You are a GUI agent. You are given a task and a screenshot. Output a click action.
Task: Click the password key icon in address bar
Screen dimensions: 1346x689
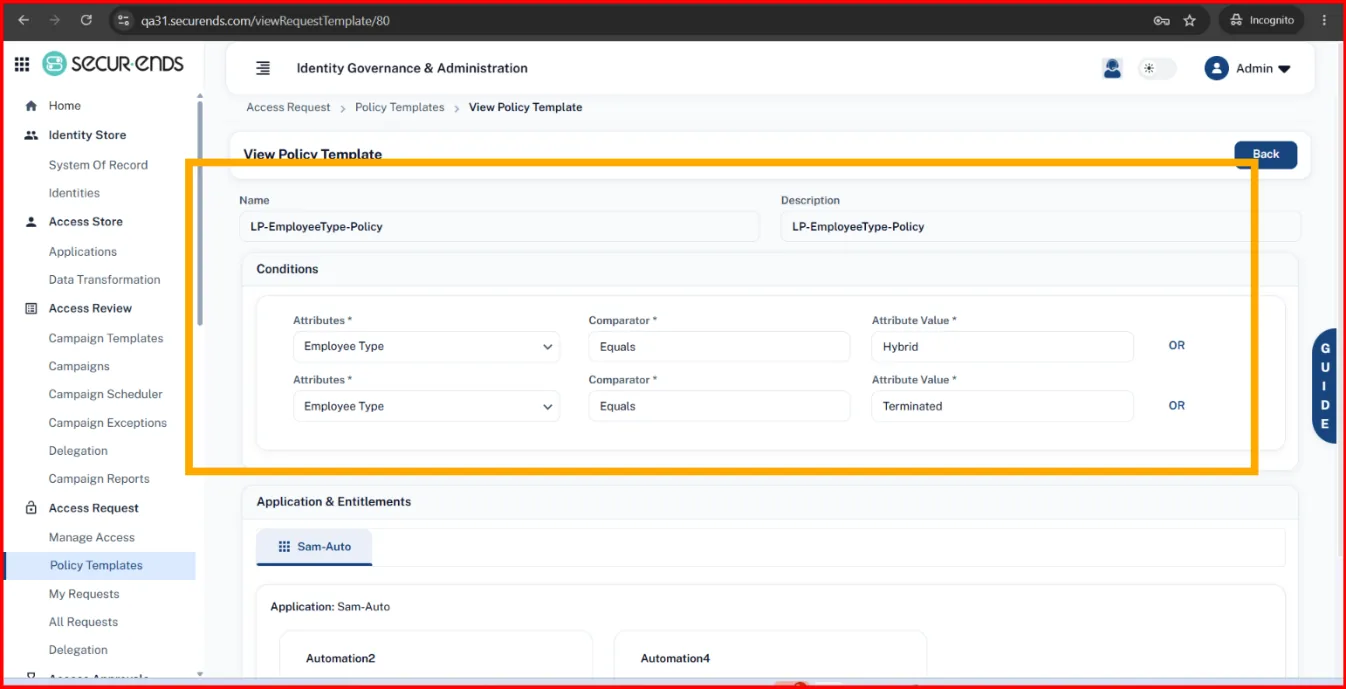click(1161, 20)
